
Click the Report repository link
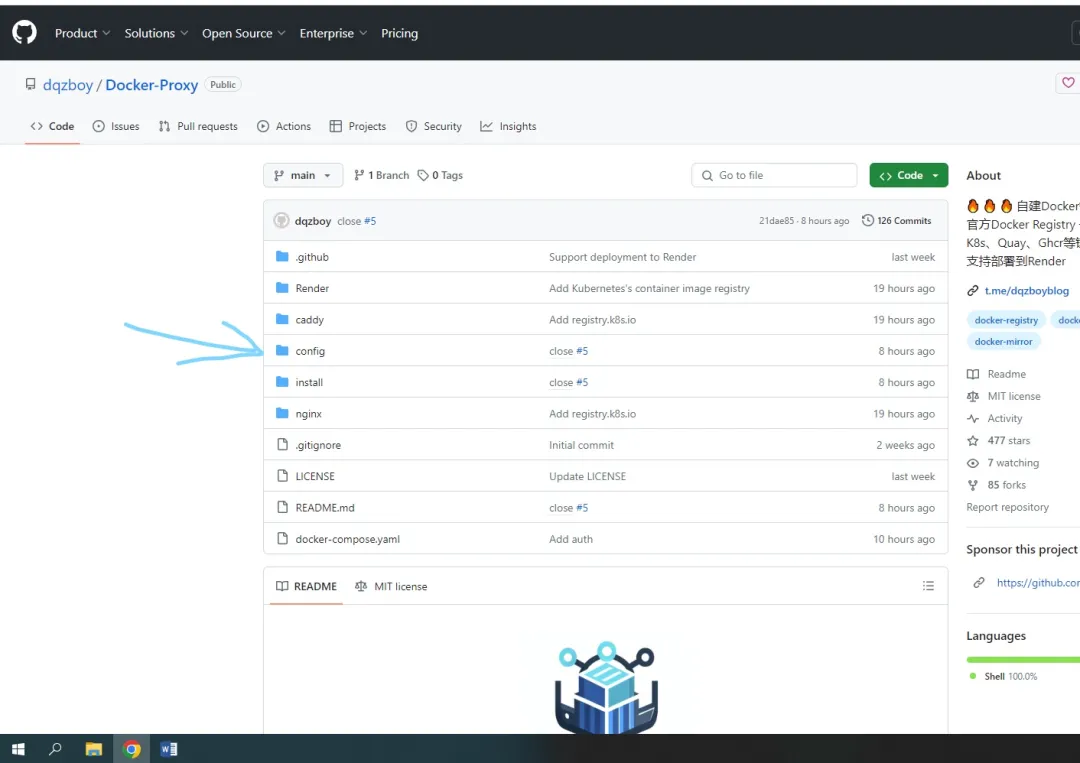click(1007, 507)
